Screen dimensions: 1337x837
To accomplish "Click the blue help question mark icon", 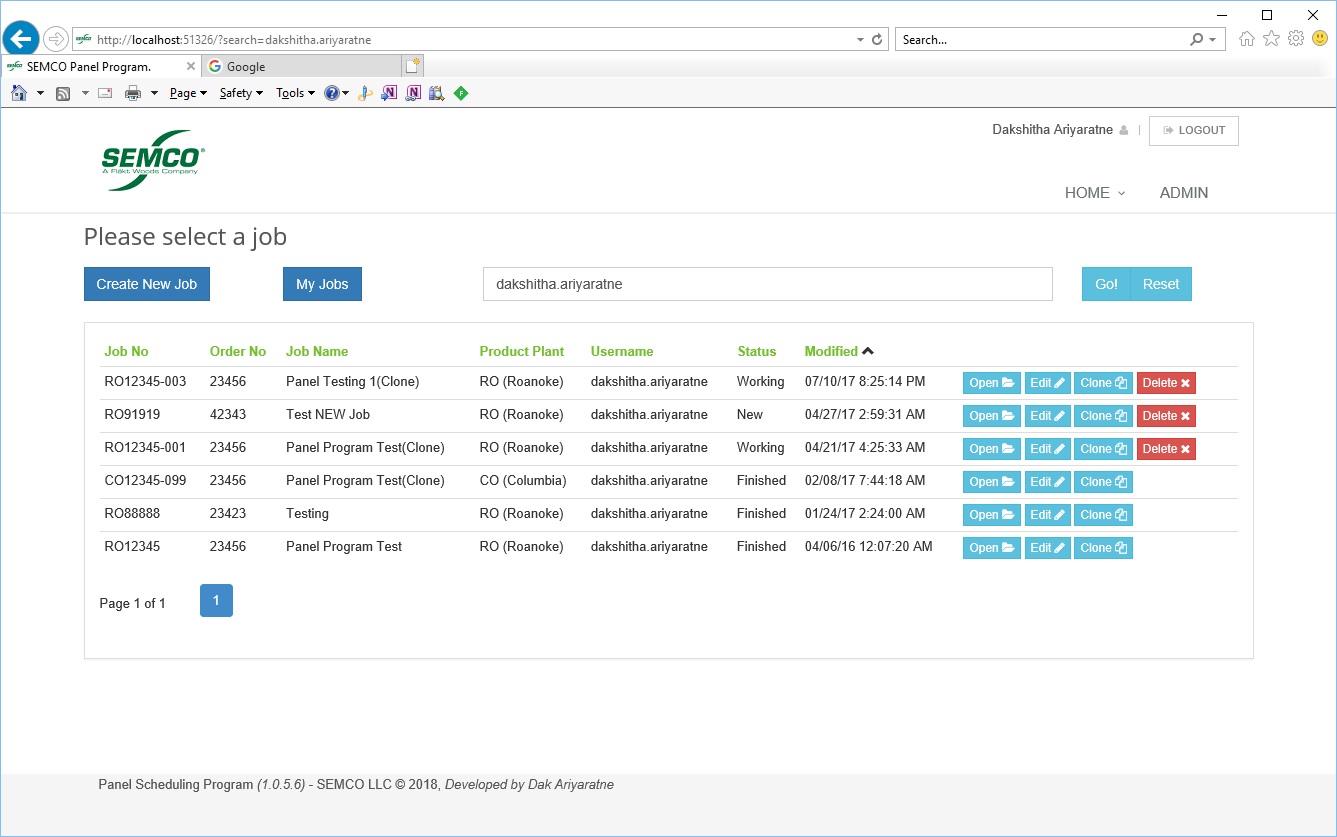I will (331, 93).
